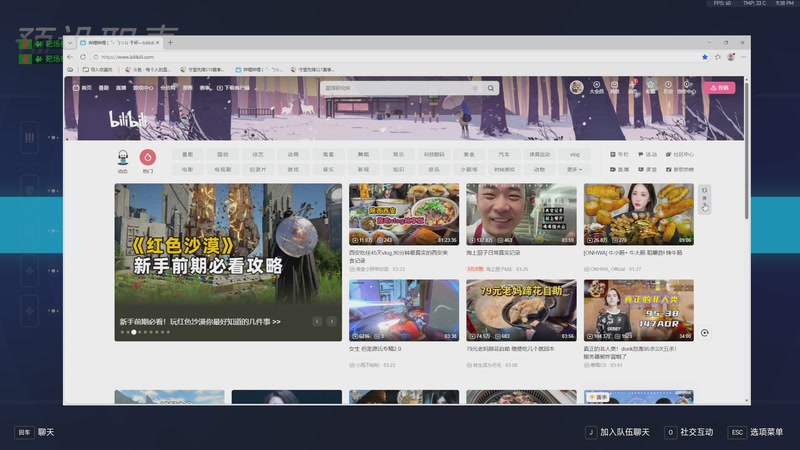Open 历史 history icon in header
The image size is (800, 450).
(668, 87)
